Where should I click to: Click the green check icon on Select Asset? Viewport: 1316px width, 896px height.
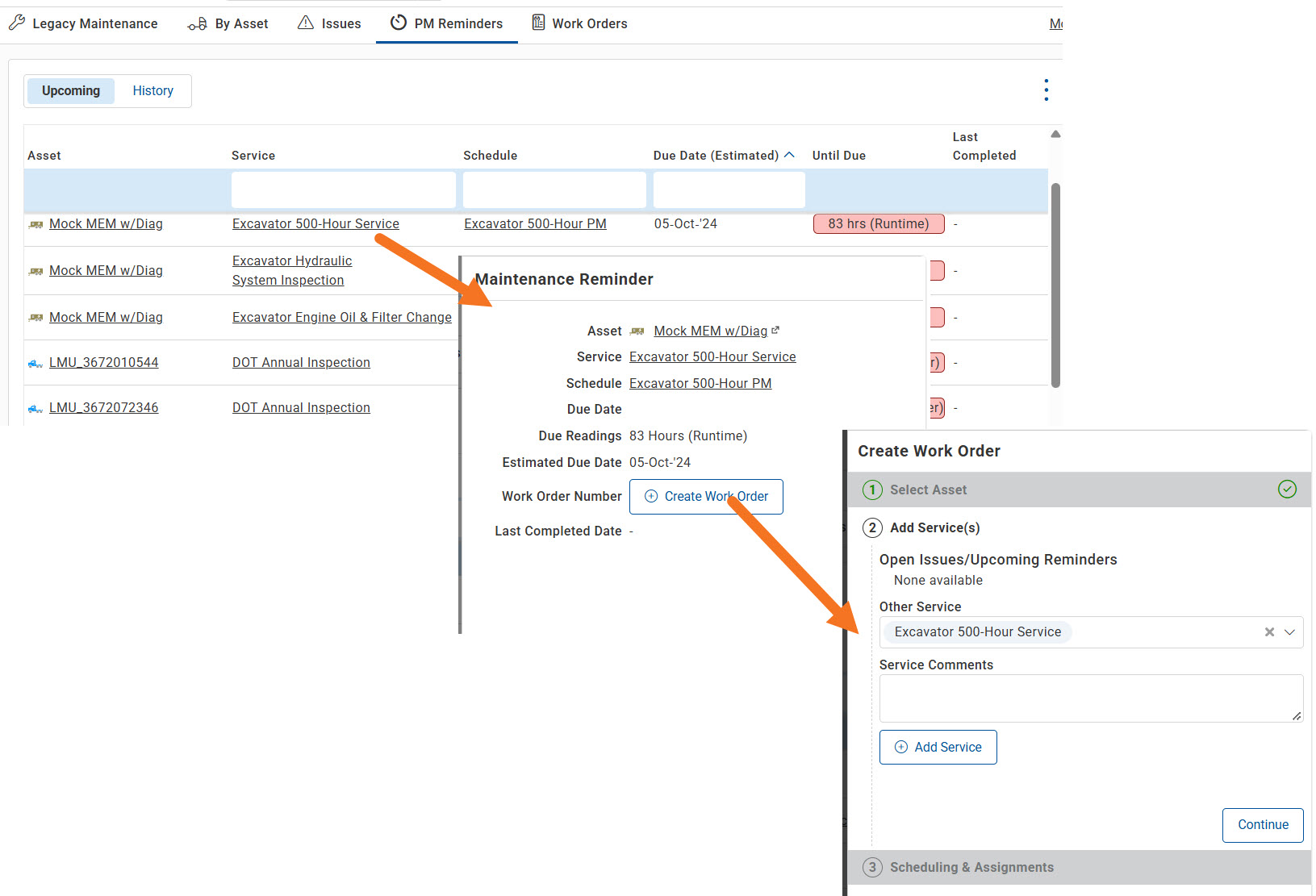[1287, 490]
